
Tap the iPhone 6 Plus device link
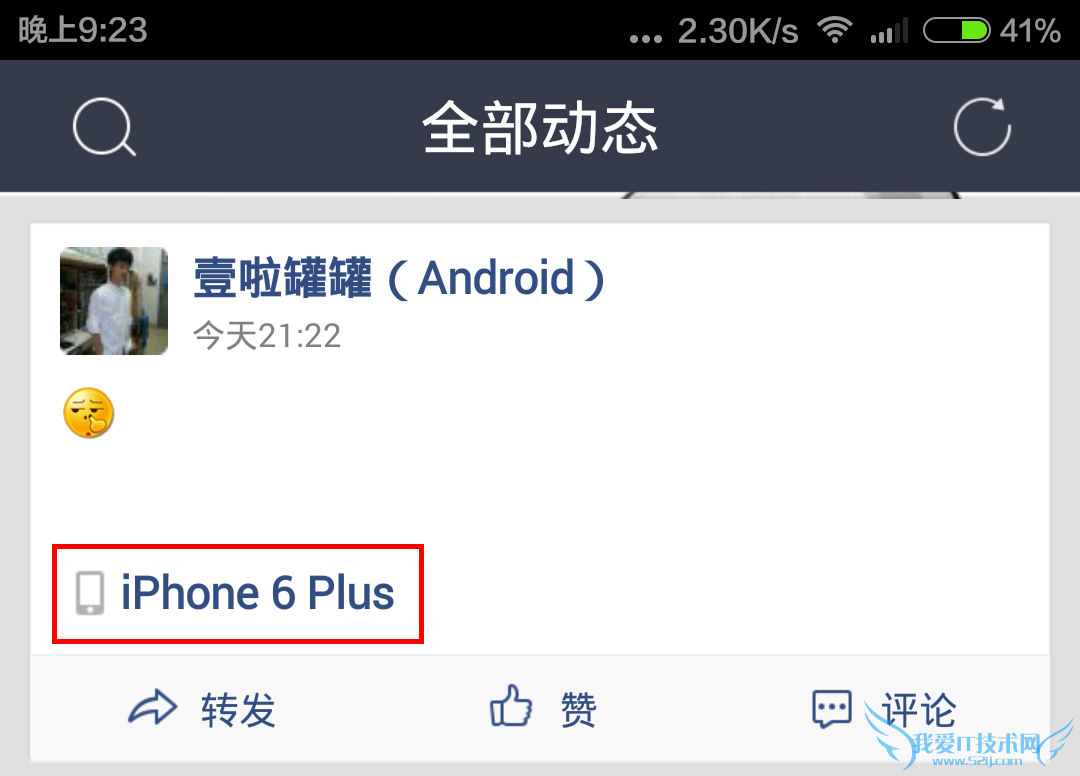point(258,593)
